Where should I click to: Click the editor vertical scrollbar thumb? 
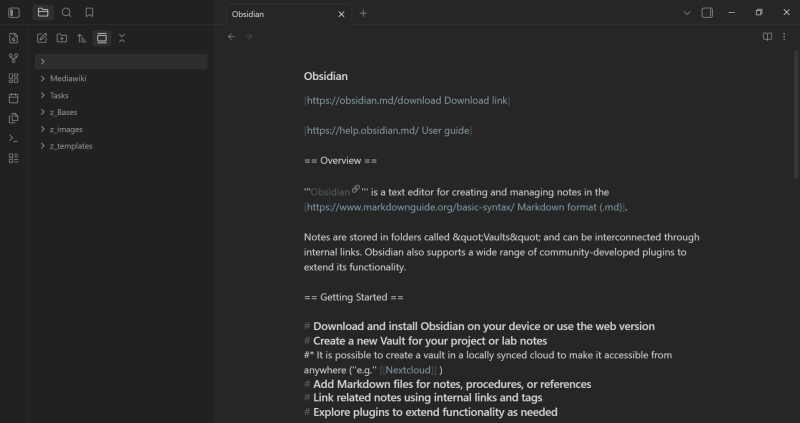796,115
